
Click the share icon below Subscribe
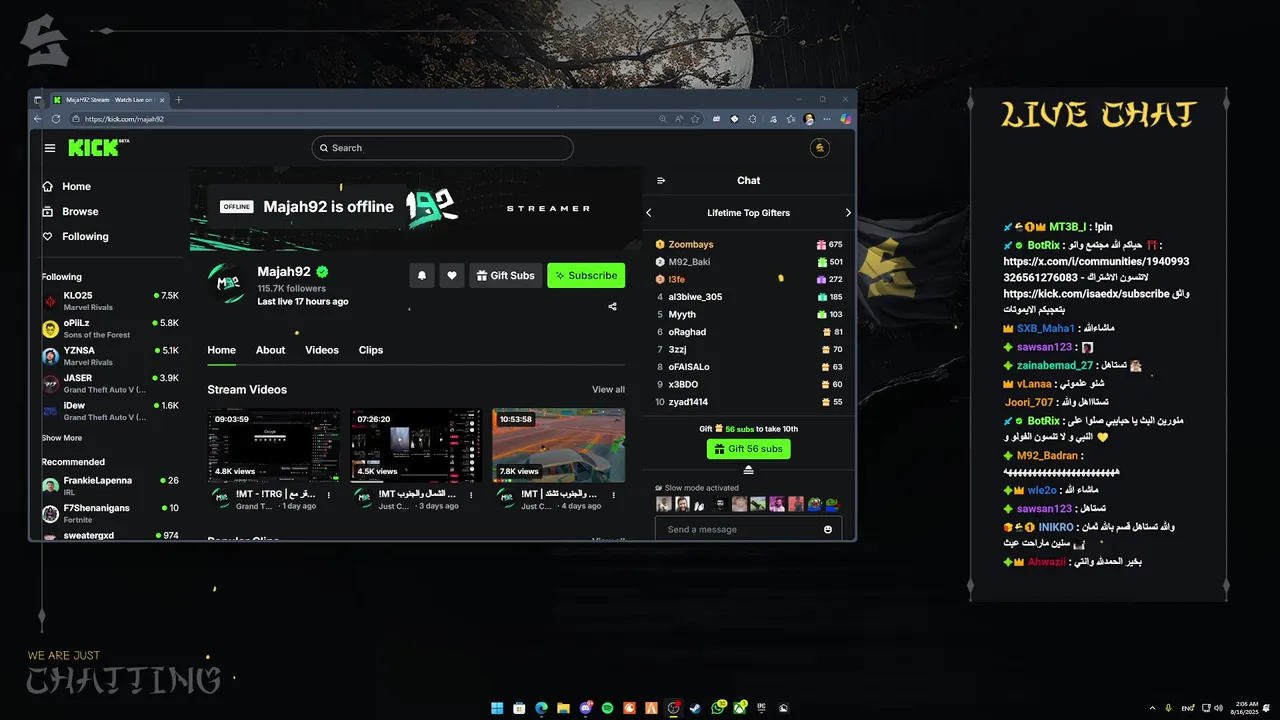point(612,307)
